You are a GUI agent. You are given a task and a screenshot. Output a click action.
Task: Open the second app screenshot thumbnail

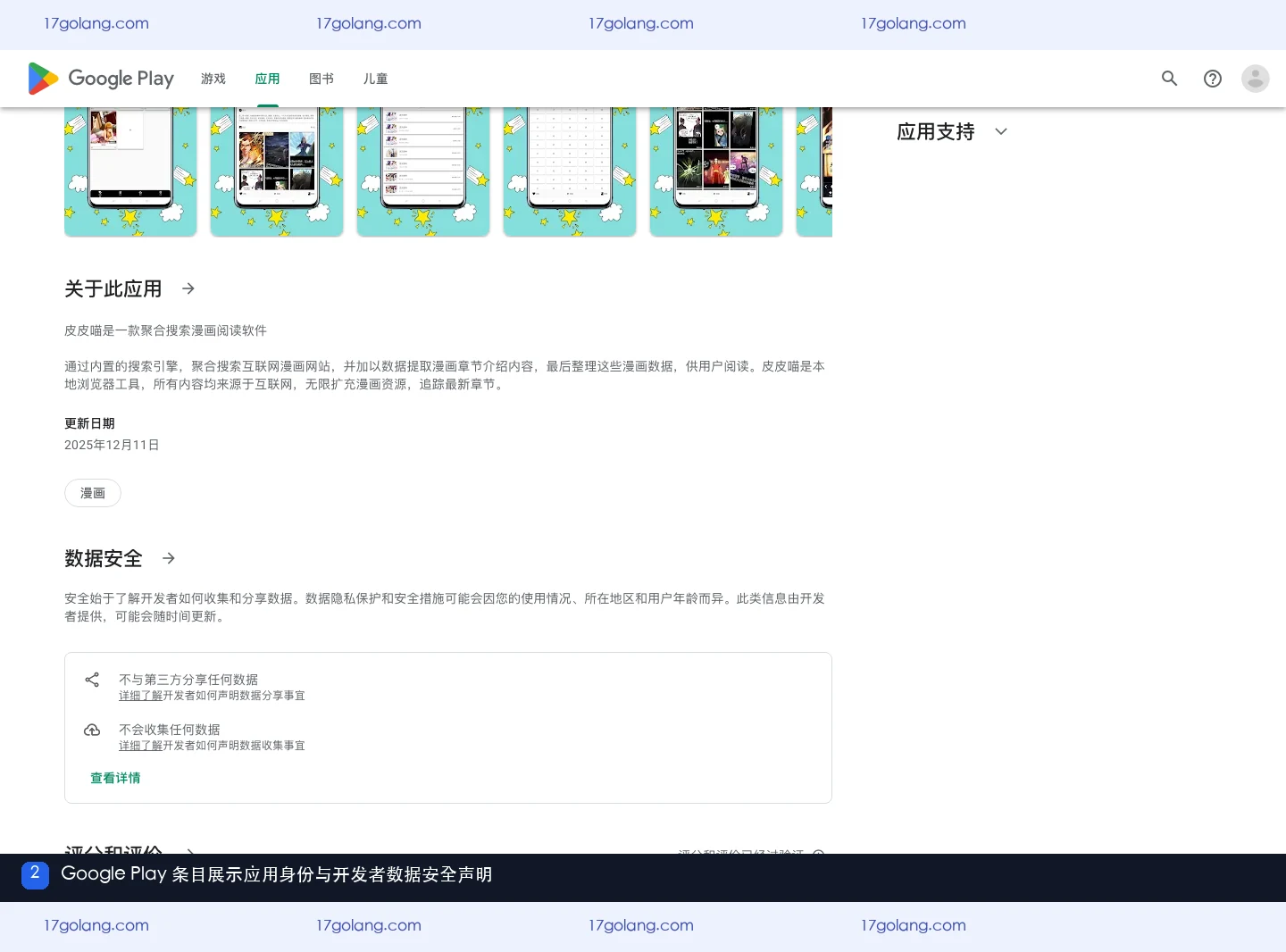277,171
